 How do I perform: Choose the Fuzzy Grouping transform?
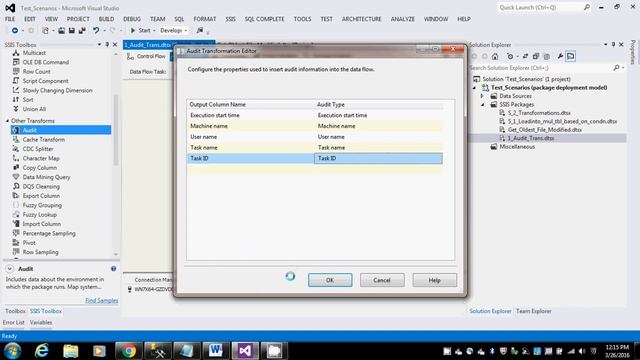(x=42, y=205)
